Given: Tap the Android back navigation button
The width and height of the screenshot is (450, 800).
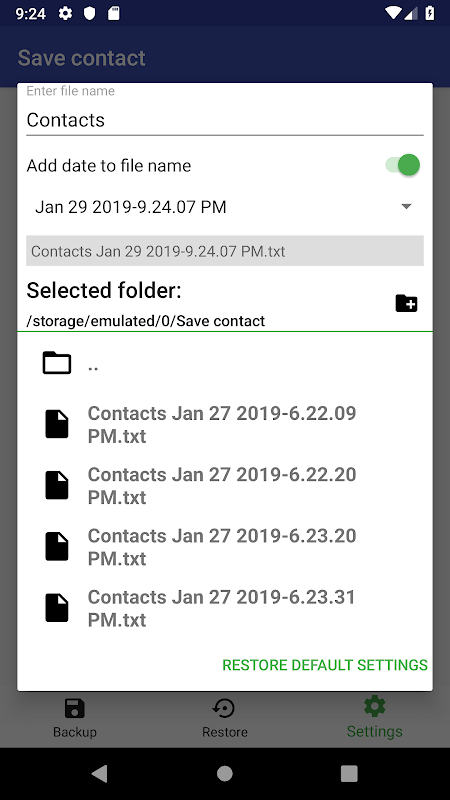Looking at the screenshot, I should click(x=99, y=774).
